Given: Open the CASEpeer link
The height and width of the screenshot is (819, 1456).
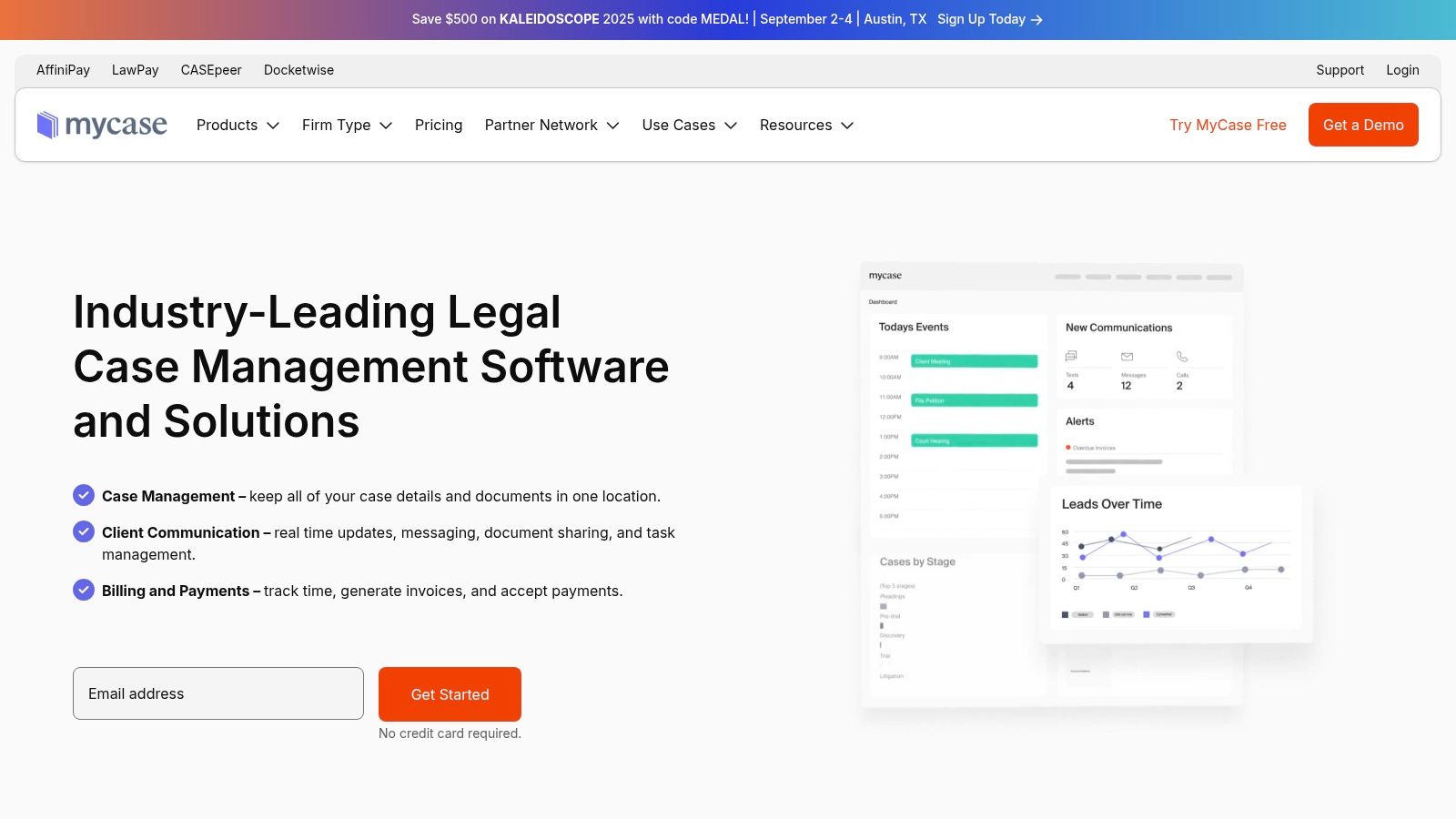Looking at the screenshot, I should (x=211, y=70).
